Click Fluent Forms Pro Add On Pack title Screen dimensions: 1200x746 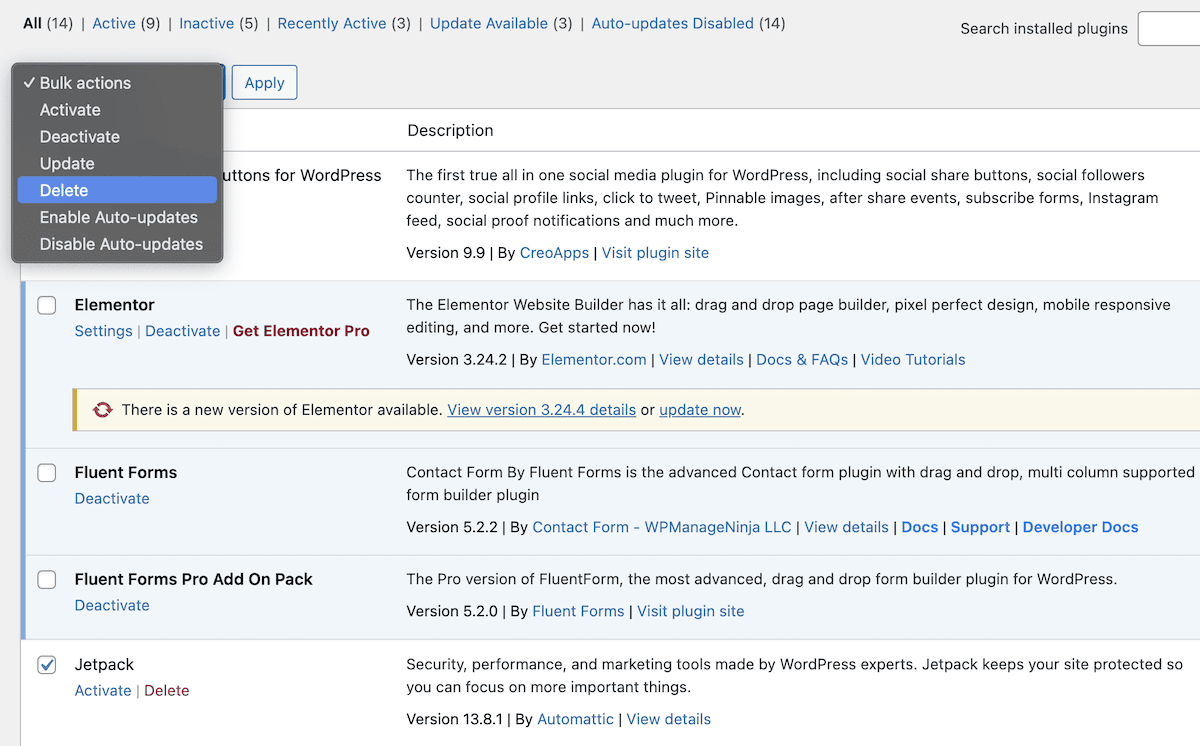pos(194,579)
